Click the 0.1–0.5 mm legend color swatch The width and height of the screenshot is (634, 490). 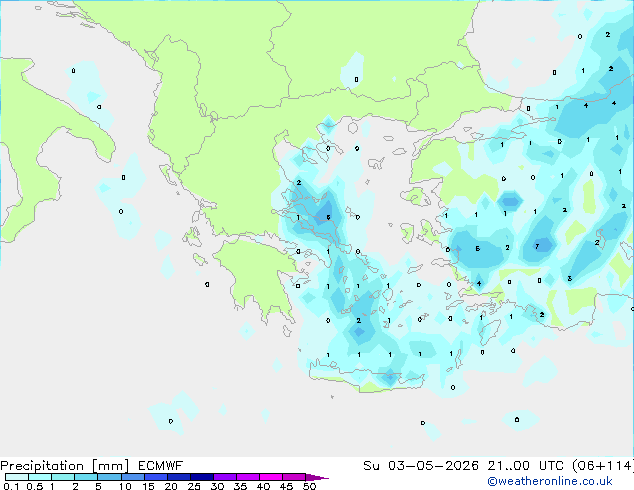pos(17,477)
